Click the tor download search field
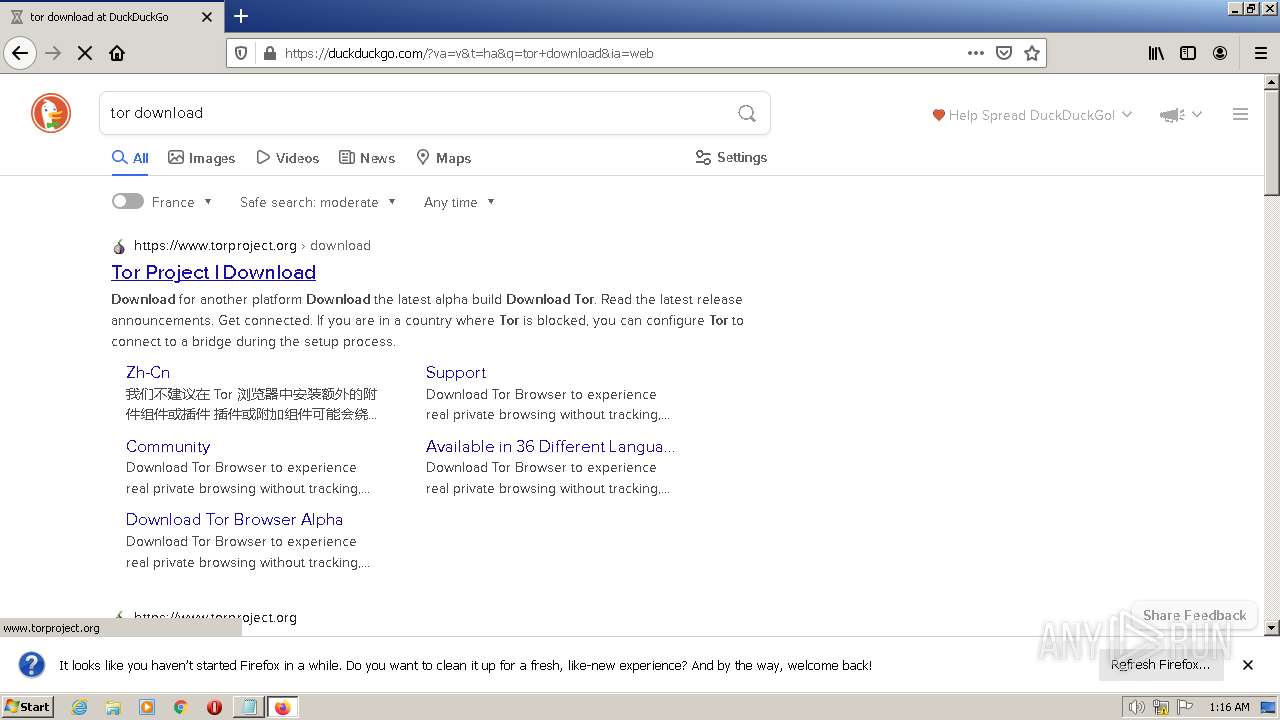 [x=420, y=113]
